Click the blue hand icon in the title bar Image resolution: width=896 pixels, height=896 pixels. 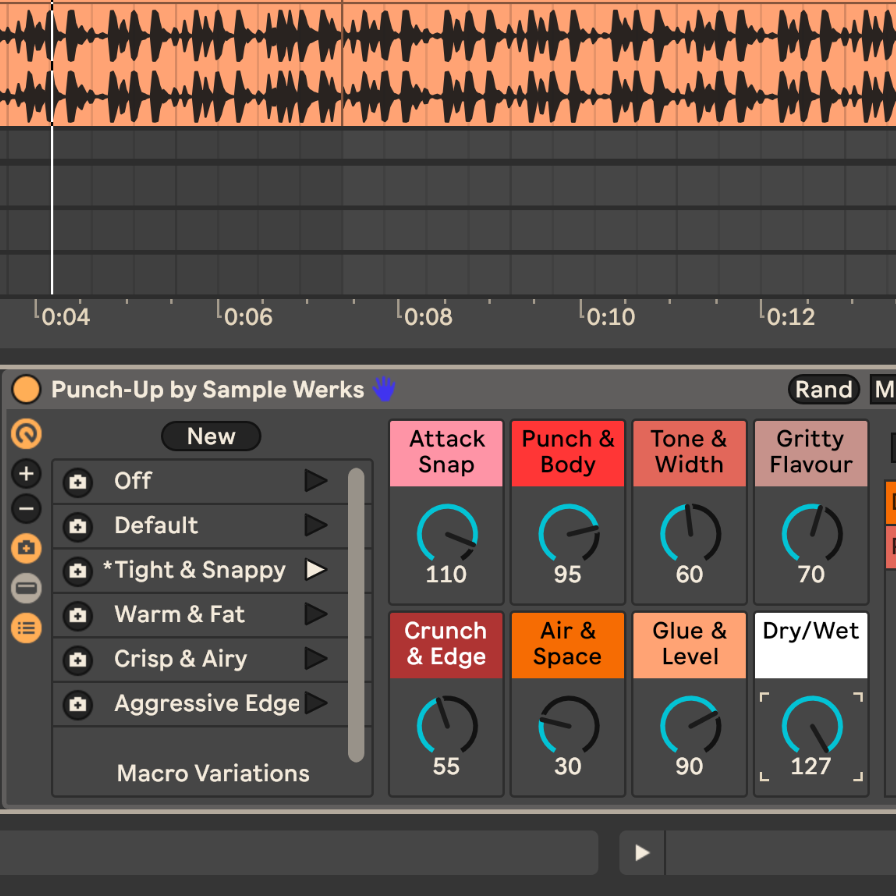tap(384, 389)
